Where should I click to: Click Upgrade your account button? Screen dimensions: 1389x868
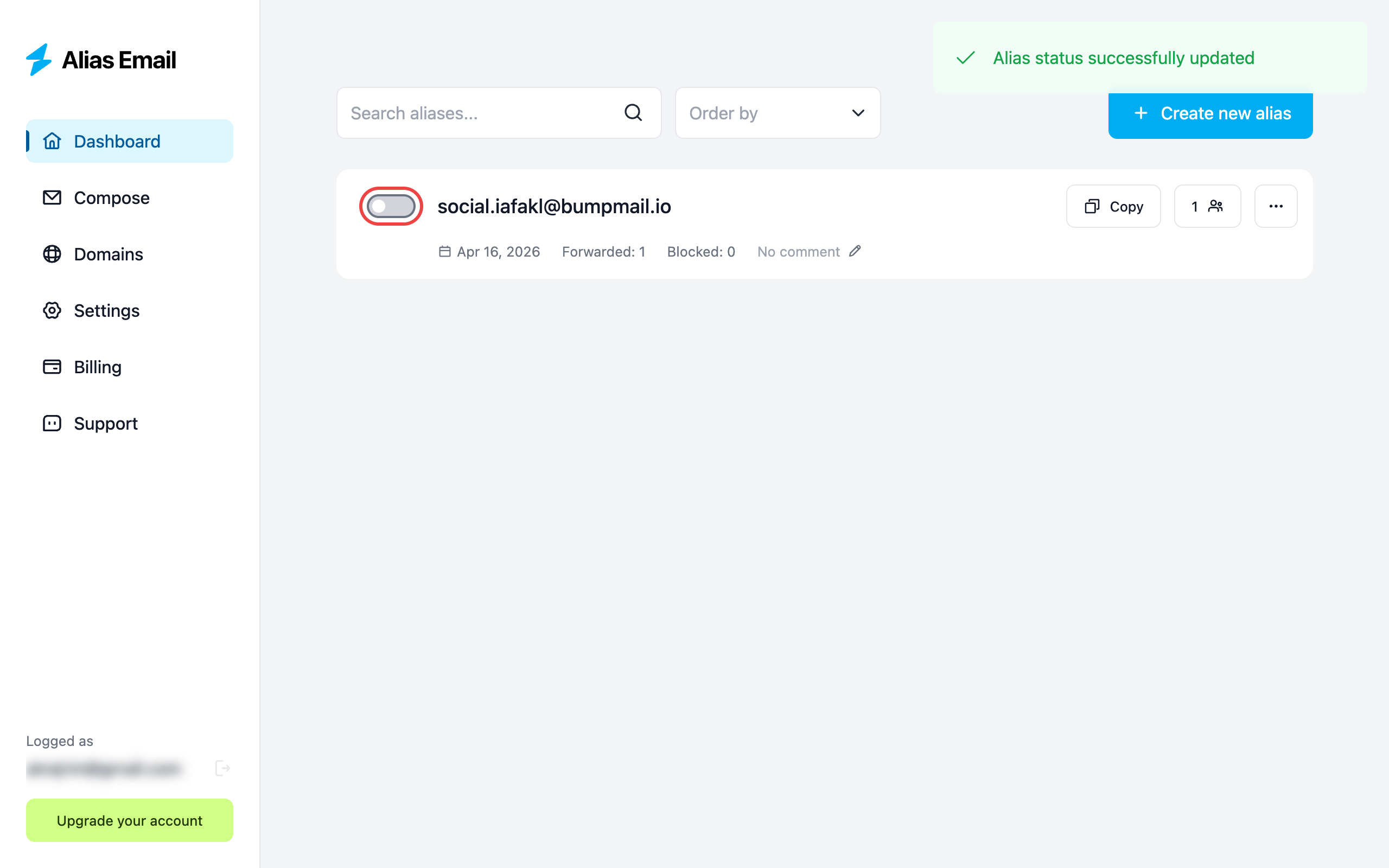(129, 820)
